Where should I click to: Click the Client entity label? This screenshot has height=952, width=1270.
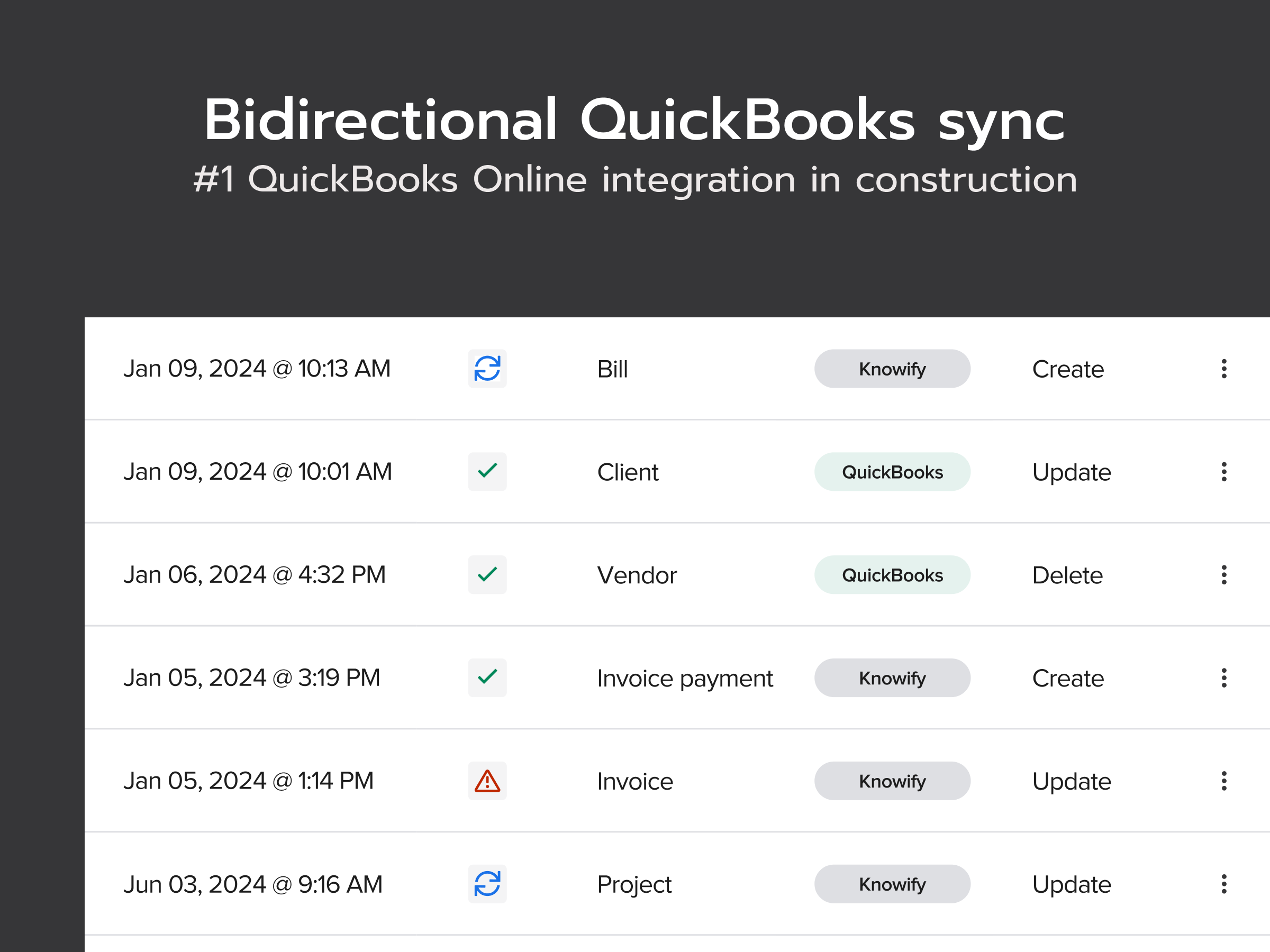(x=628, y=472)
